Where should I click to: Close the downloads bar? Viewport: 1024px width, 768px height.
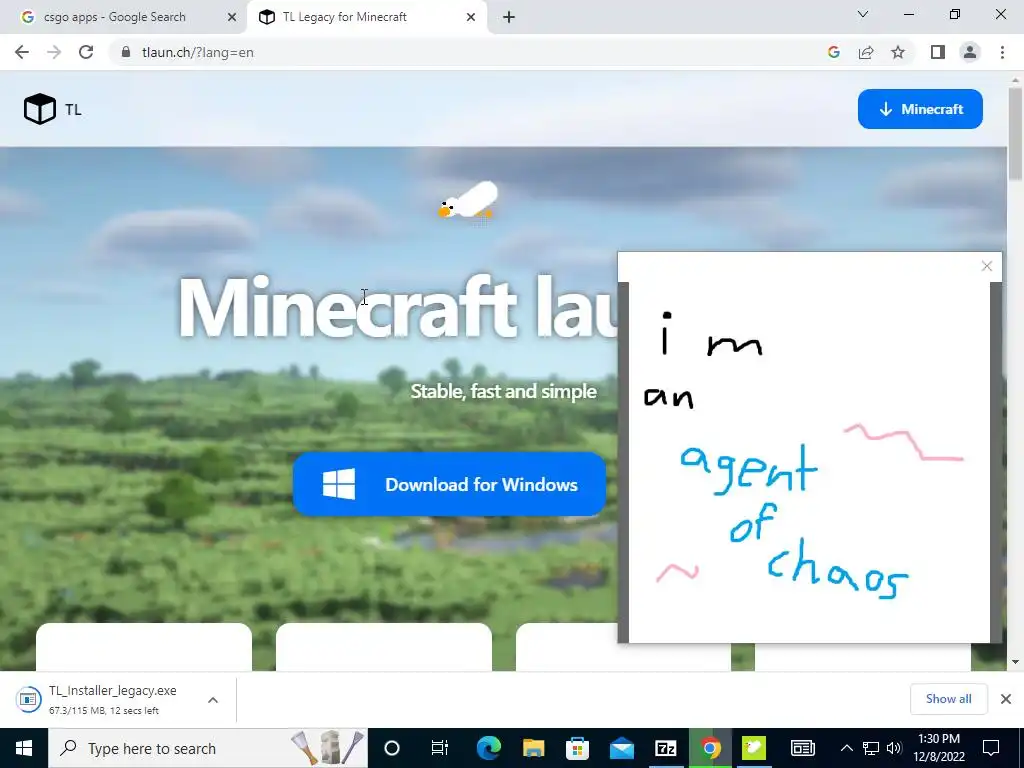click(1006, 699)
